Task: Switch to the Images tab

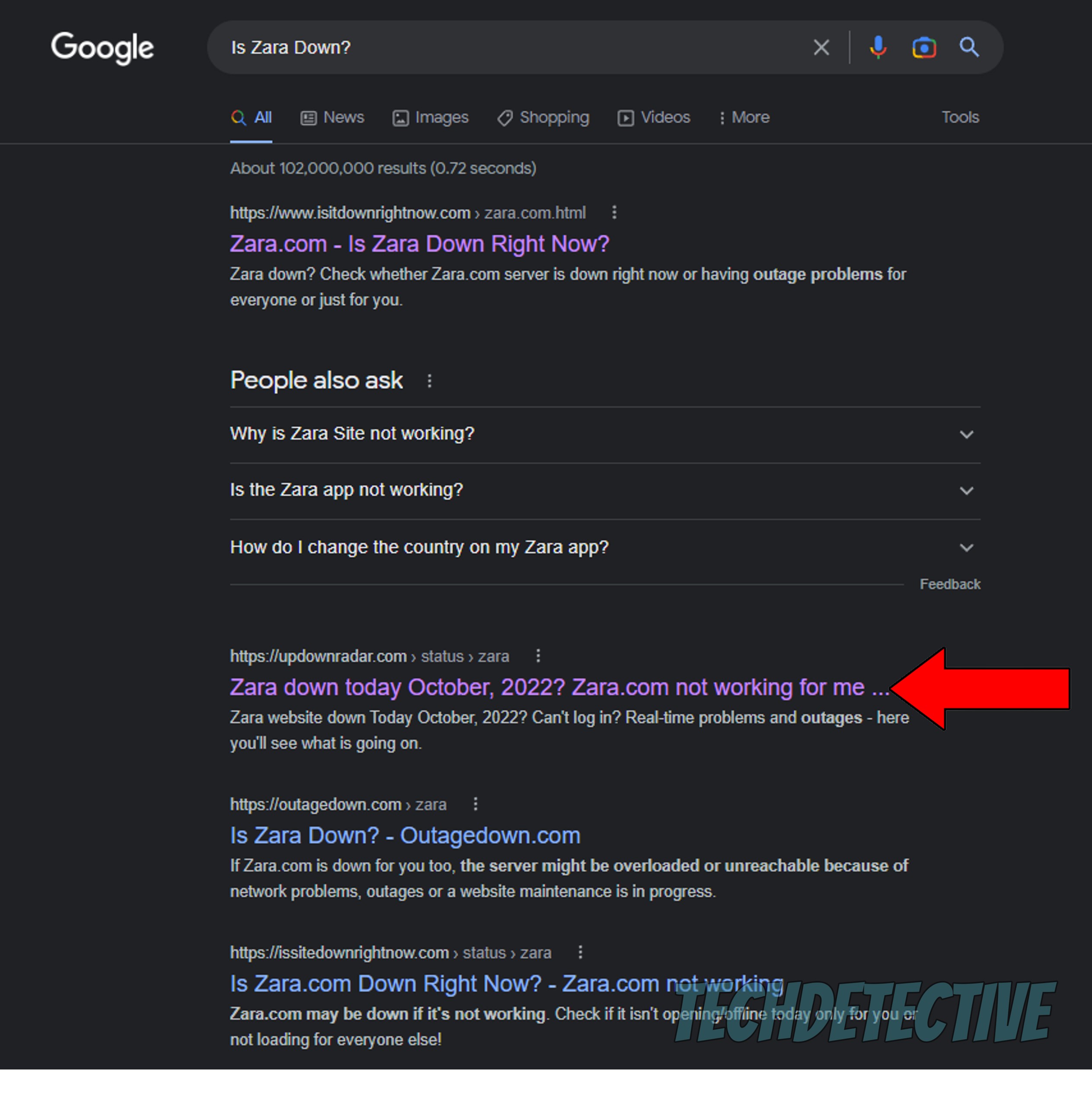Action: coord(430,118)
